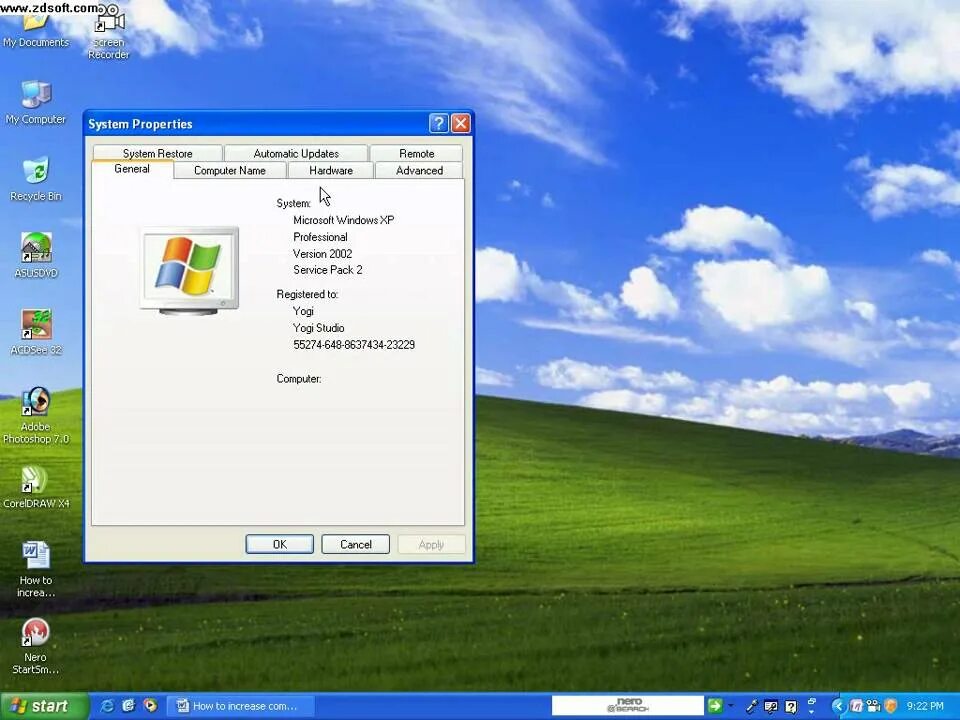Open the language bar options arrow
The image size is (960, 720).
click(x=811, y=711)
